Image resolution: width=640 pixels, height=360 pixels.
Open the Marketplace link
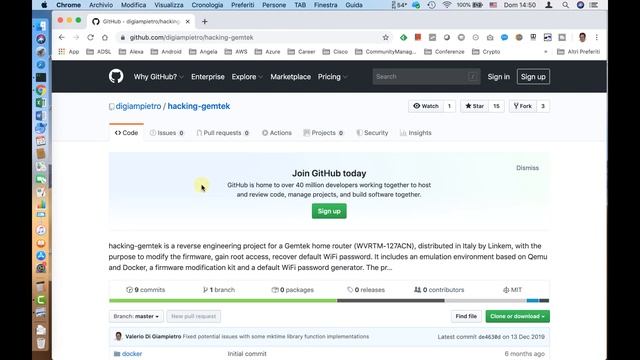(290, 77)
